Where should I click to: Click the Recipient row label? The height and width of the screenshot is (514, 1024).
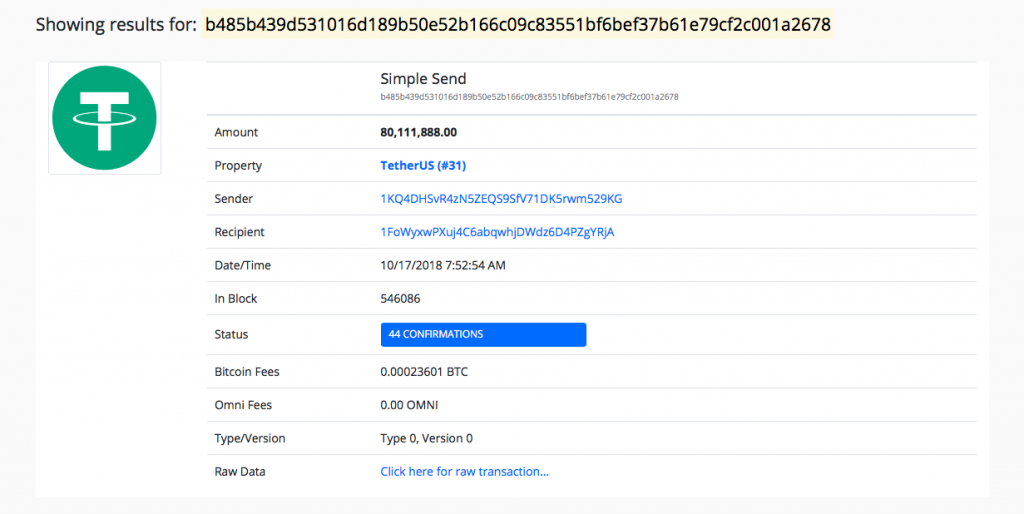(240, 232)
